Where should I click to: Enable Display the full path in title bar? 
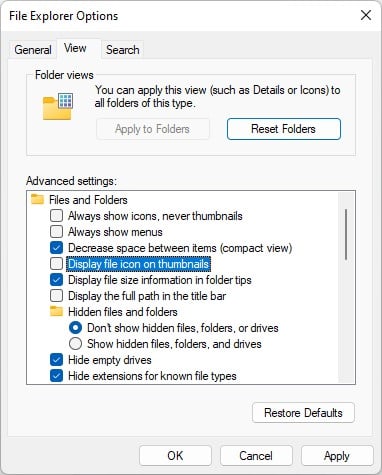pyautogui.click(x=56, y=296)
